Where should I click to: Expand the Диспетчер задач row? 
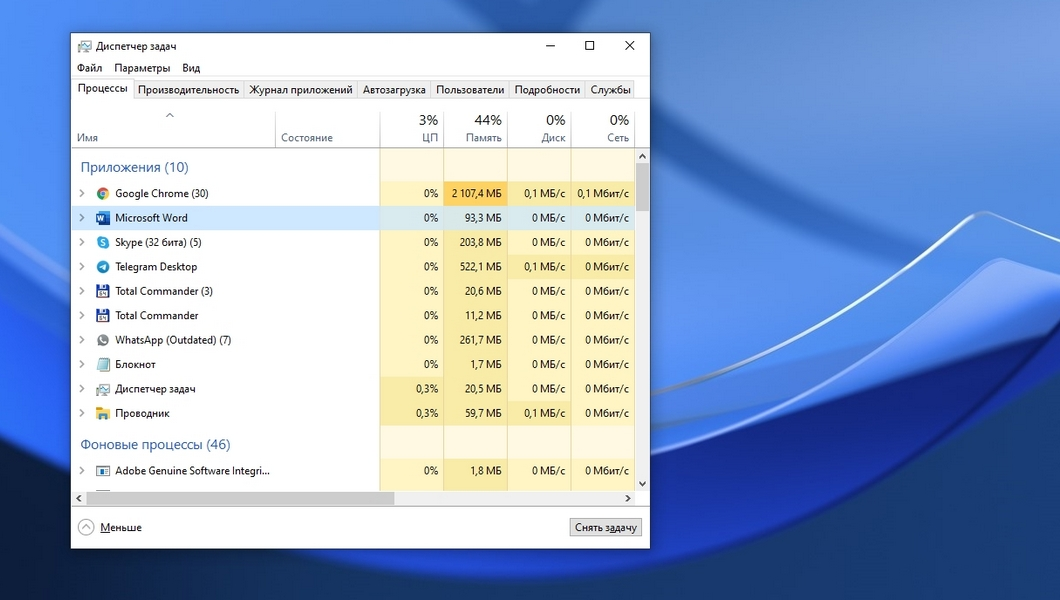tap(82, 389)
